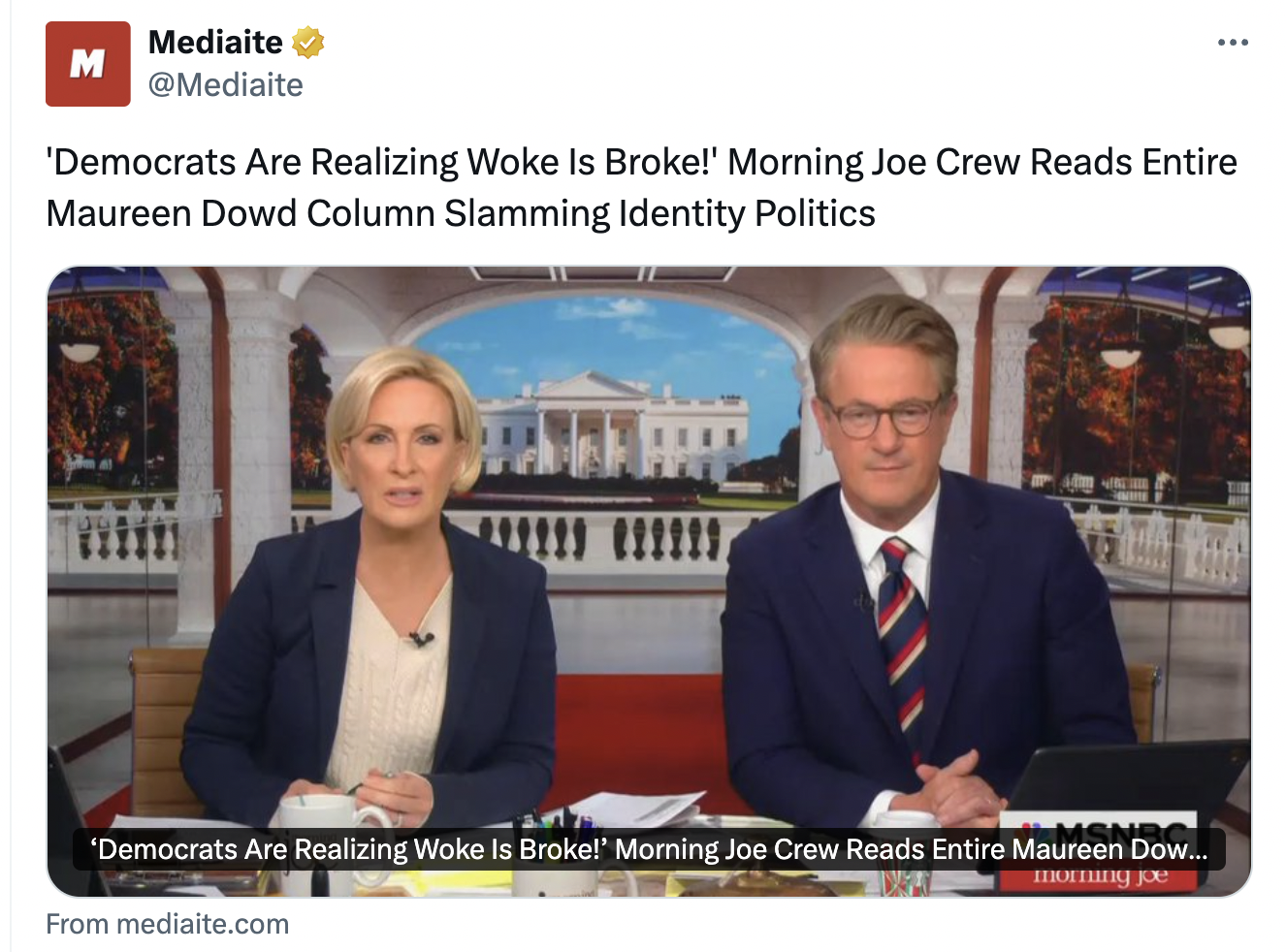Open the Mediaite red M profile avatar
1286x952 pixels.
coord(87,64)
